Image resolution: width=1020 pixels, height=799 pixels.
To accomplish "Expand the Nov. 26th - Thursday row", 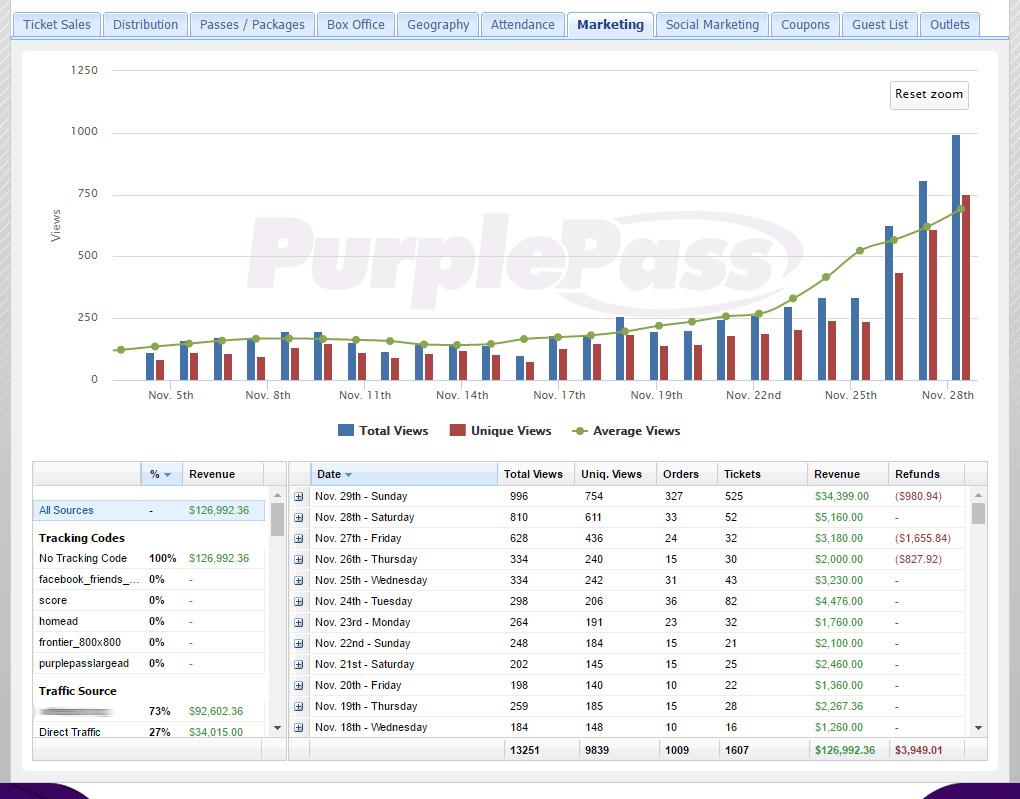I will (x=299, y=560).
